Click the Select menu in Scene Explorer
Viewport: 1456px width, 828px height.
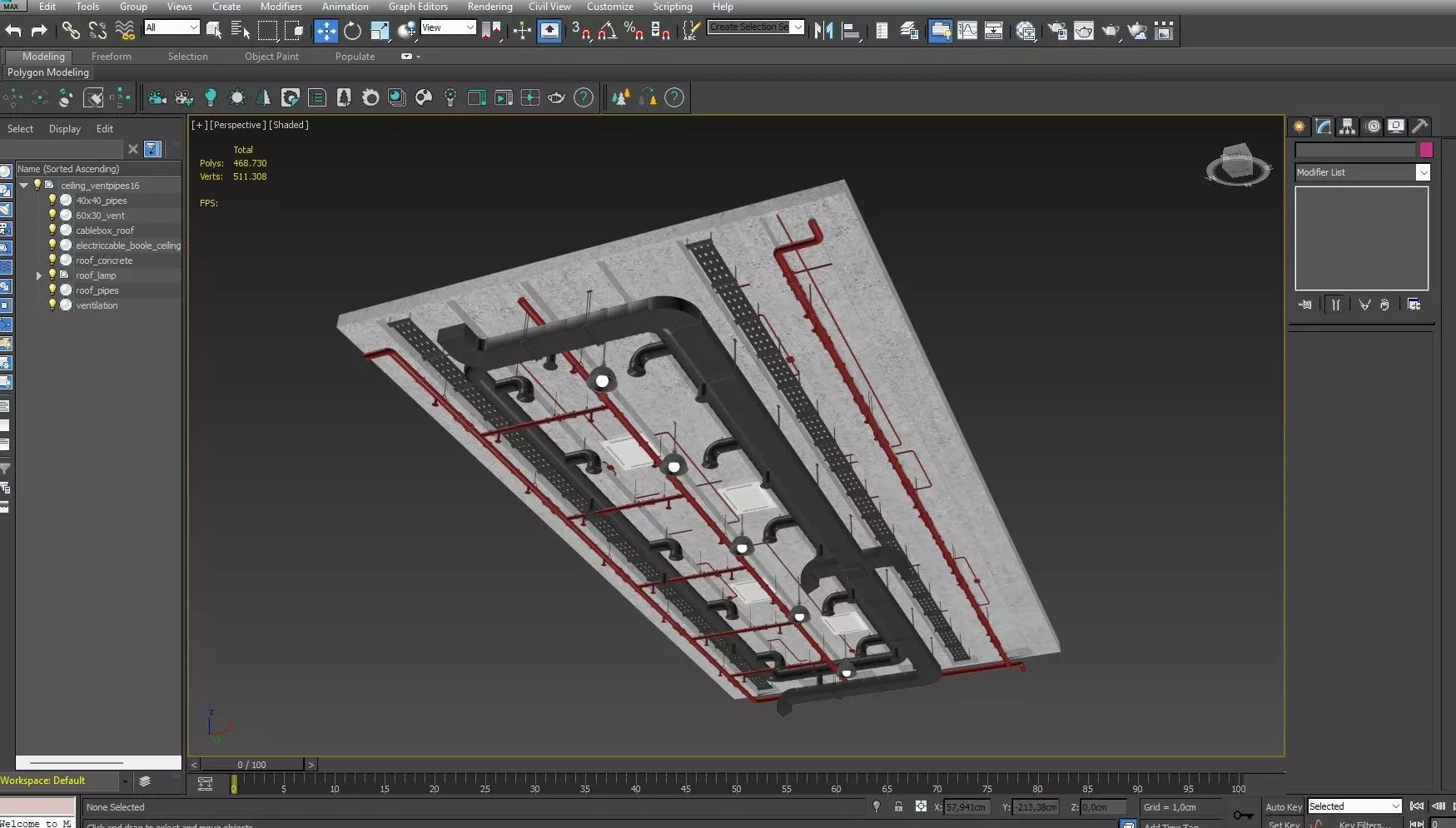pyautogui.click(x=20, y=129)
